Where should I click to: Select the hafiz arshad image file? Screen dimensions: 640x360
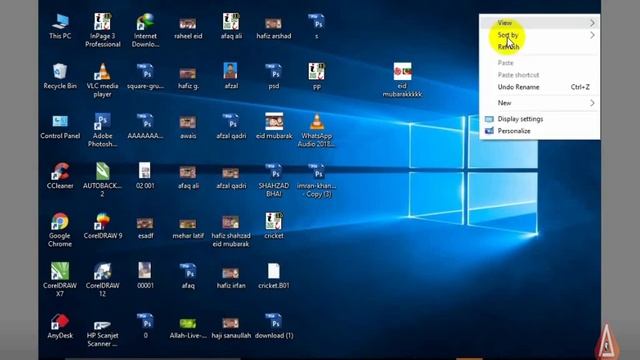click(273, 28)
